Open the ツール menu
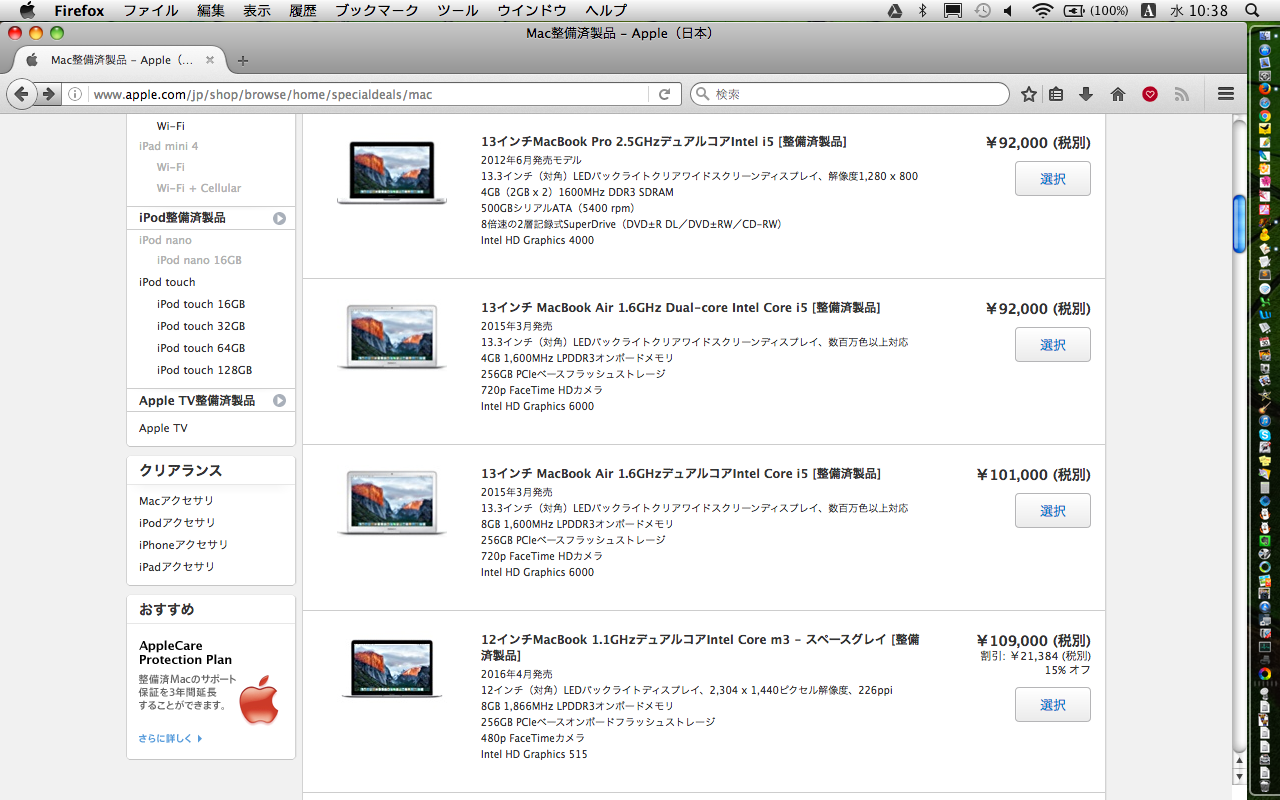Screen dimensions: 1280x800 (x=458, y=11)
